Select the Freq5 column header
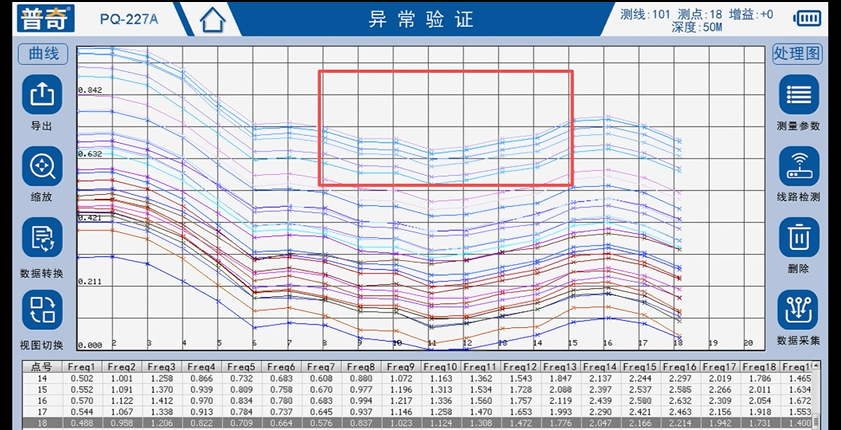 pos(241,367)
